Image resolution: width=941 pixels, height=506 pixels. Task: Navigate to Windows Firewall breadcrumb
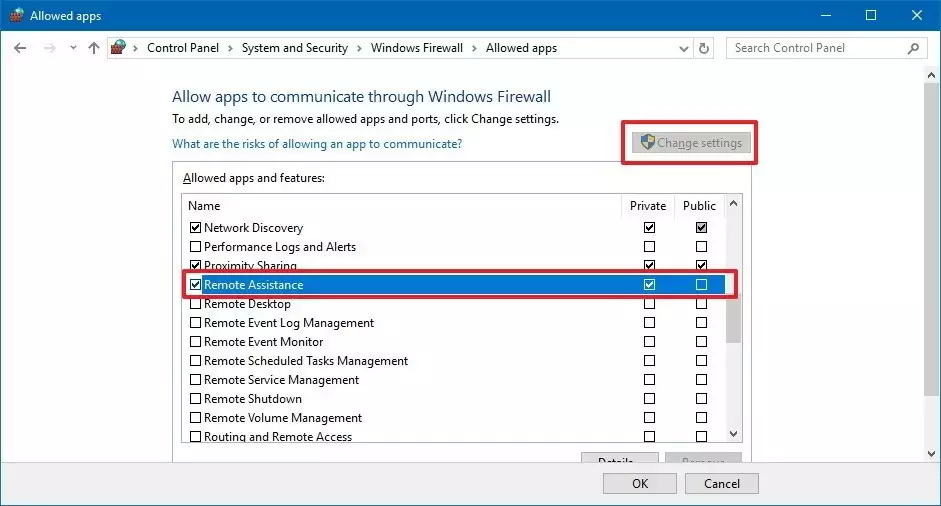click(417, 48)
